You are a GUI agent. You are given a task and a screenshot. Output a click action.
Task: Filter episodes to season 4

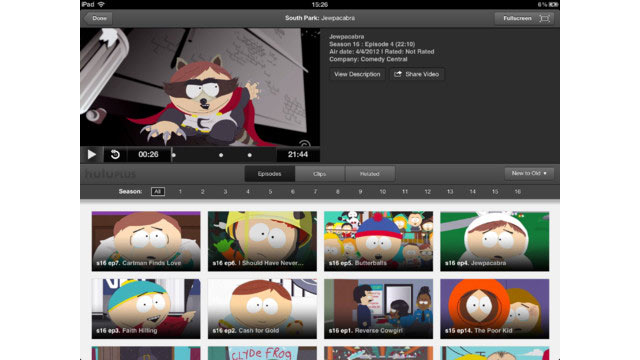coord(247,191)
